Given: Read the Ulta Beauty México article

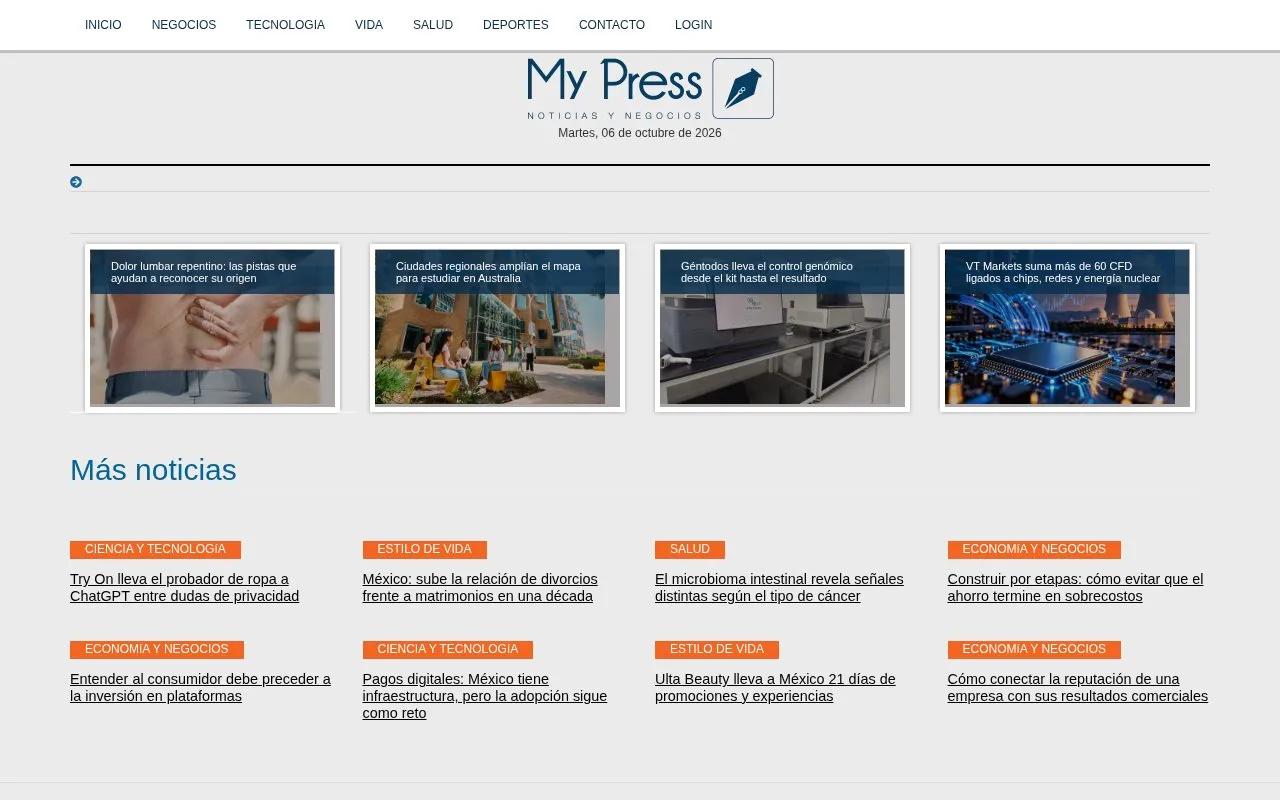Looking at the screenshot, I should [775, 688].
